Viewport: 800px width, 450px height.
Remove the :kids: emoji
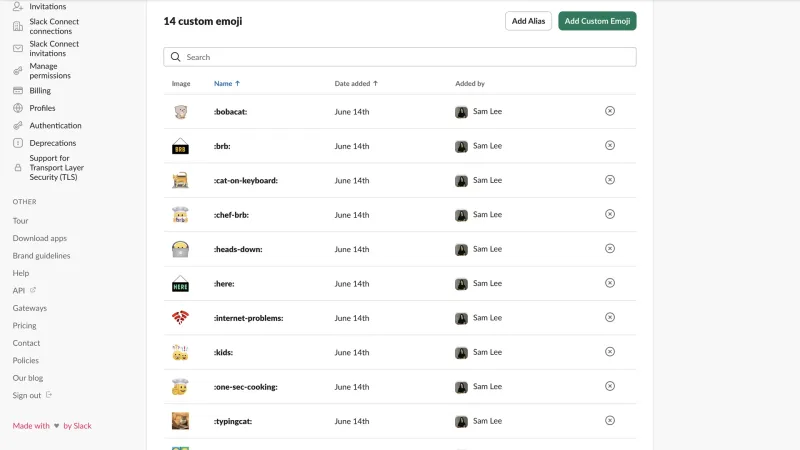pos(610,352)
